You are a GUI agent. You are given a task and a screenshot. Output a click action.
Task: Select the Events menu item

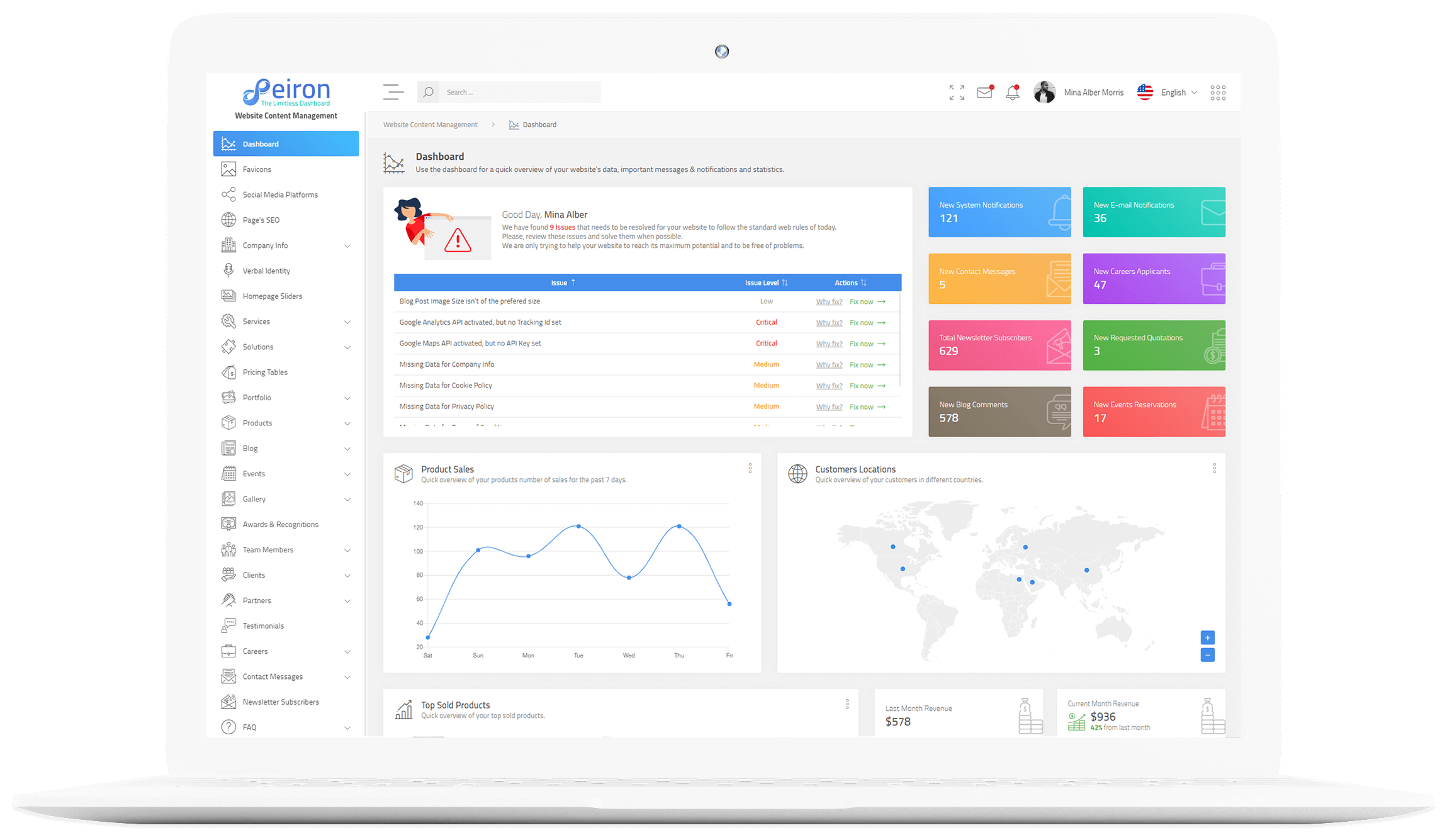[254, 473]
